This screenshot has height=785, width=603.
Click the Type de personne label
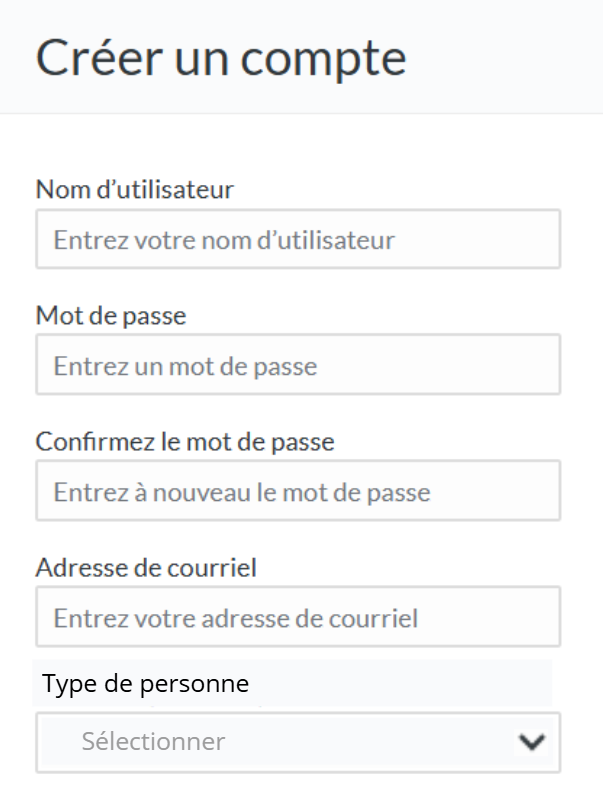145,685
